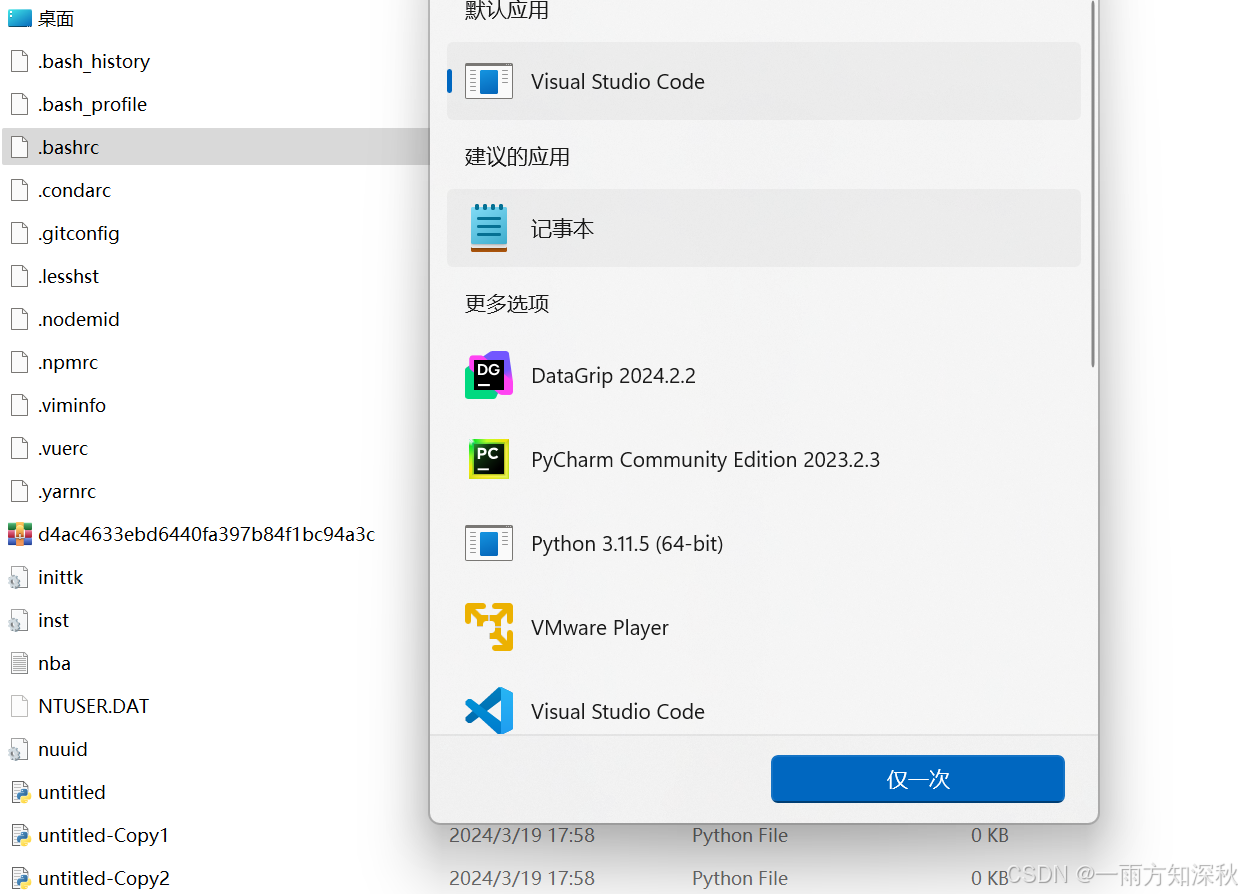Viewport: 1242px width, 894px height.
Task: Click Python file icon beside untitled-Copy1
Action: (x=20, y=835)
